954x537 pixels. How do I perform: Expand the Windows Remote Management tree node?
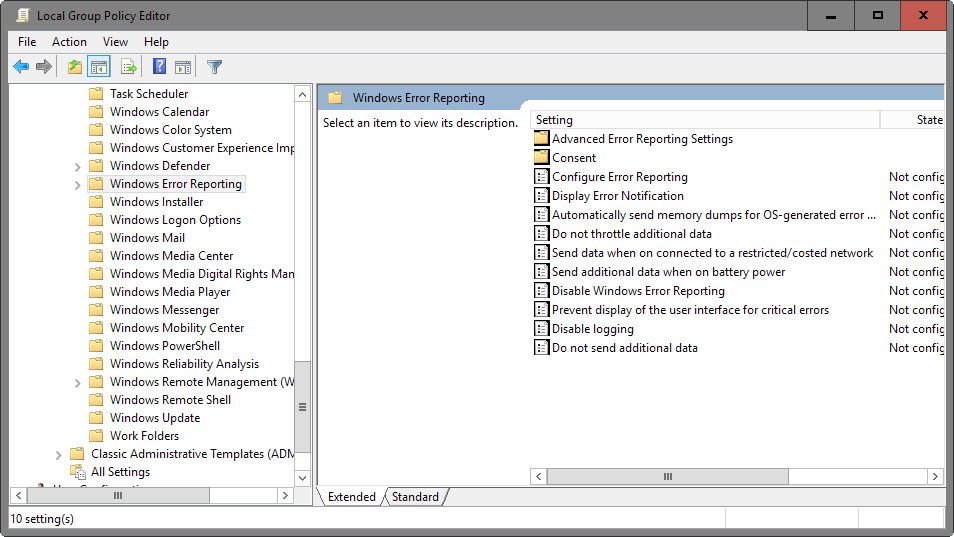tap(77, 383)
